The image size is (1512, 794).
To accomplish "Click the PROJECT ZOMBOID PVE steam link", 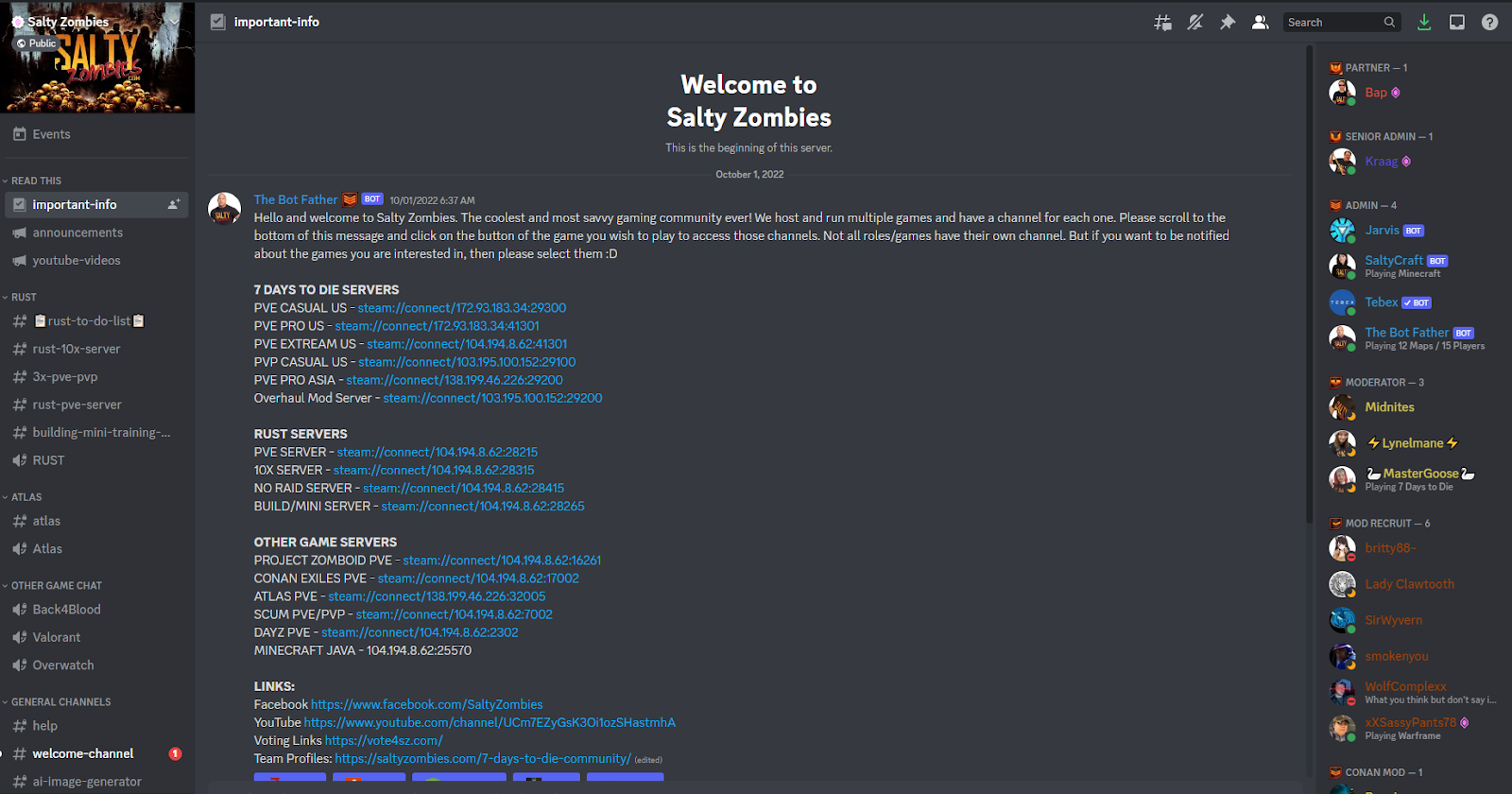I will pyautogui.click(x=502, y=561).
